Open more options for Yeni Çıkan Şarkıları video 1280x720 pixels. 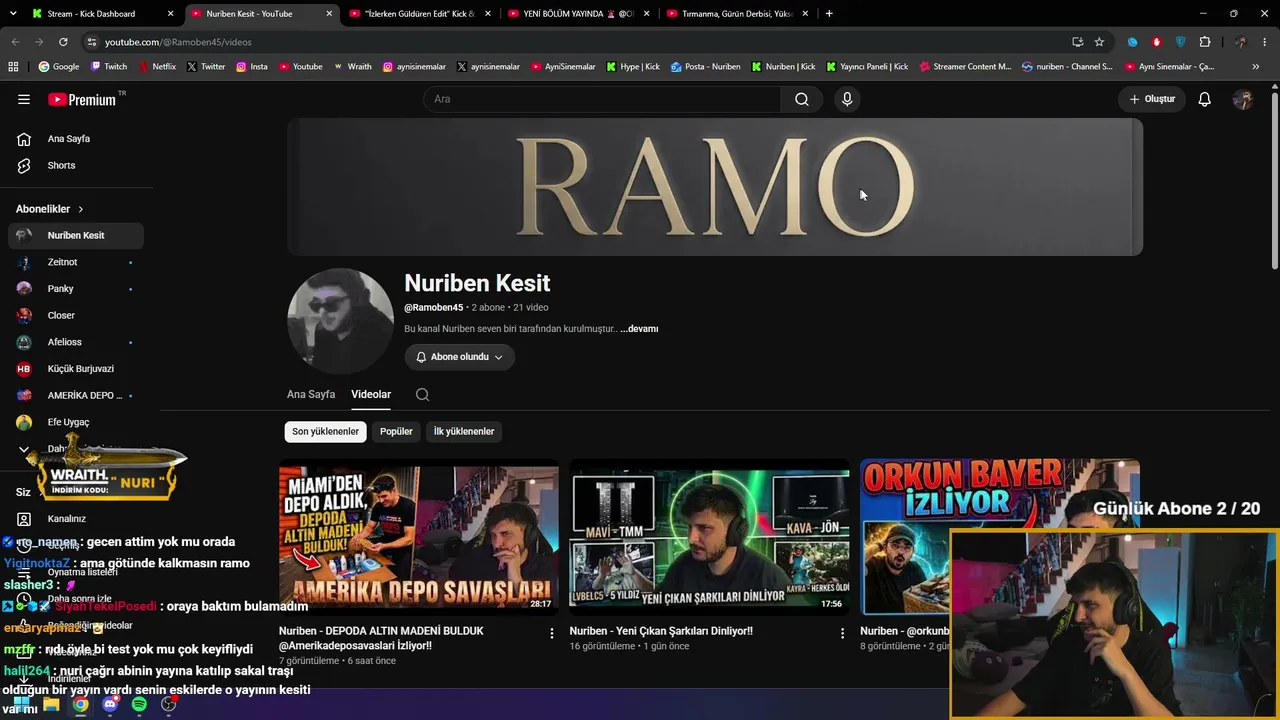842,633
